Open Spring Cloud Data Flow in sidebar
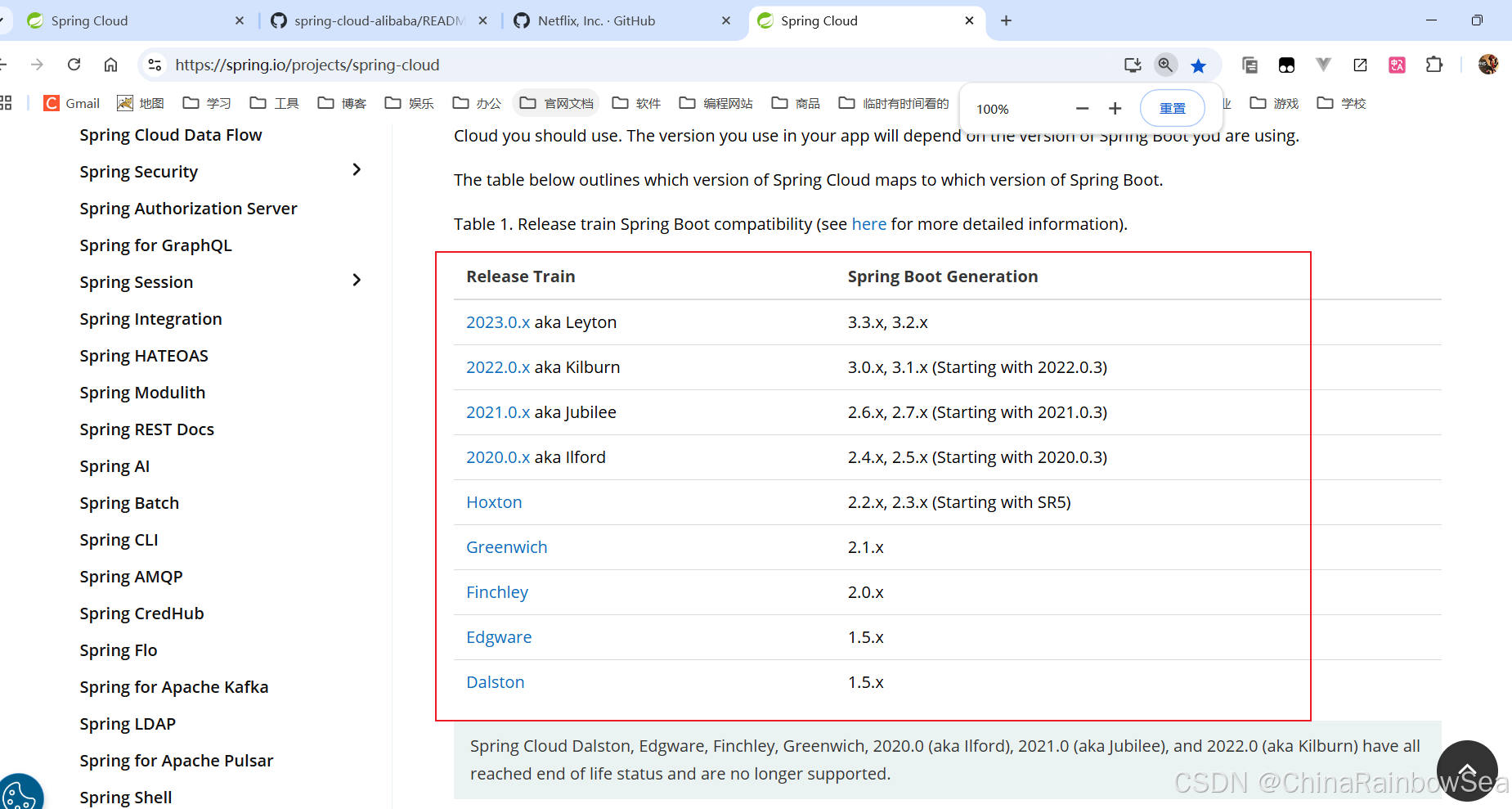The width and height of the screenshot is (1512, 809). 171,135
